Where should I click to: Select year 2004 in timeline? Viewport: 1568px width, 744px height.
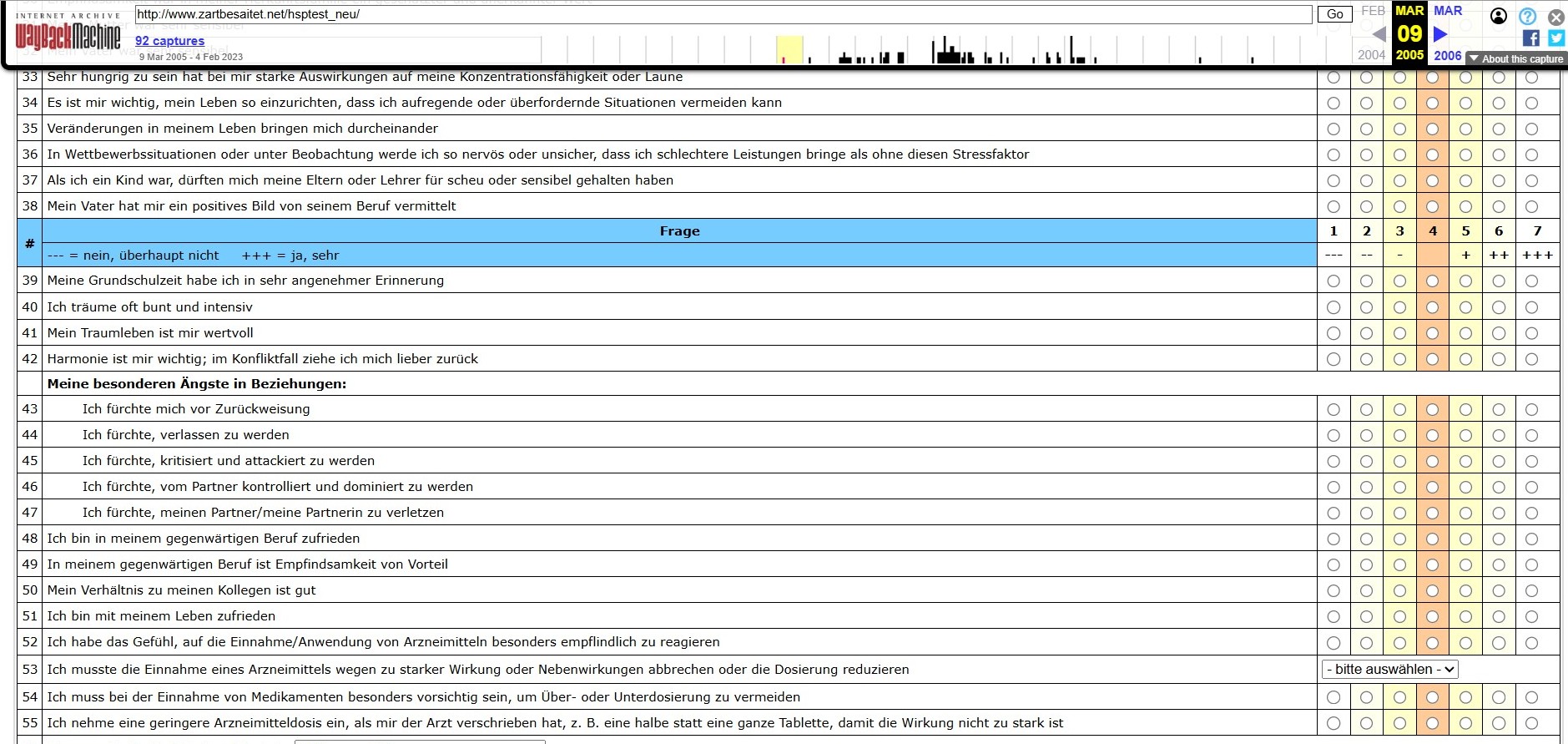tap(1371, 55)
